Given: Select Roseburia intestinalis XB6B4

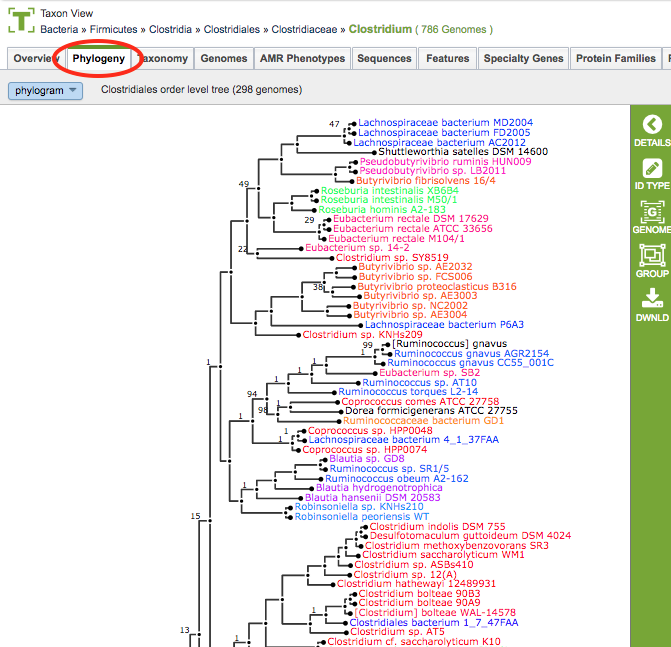Looking at the screenshot, I should [x=390, y=190].
